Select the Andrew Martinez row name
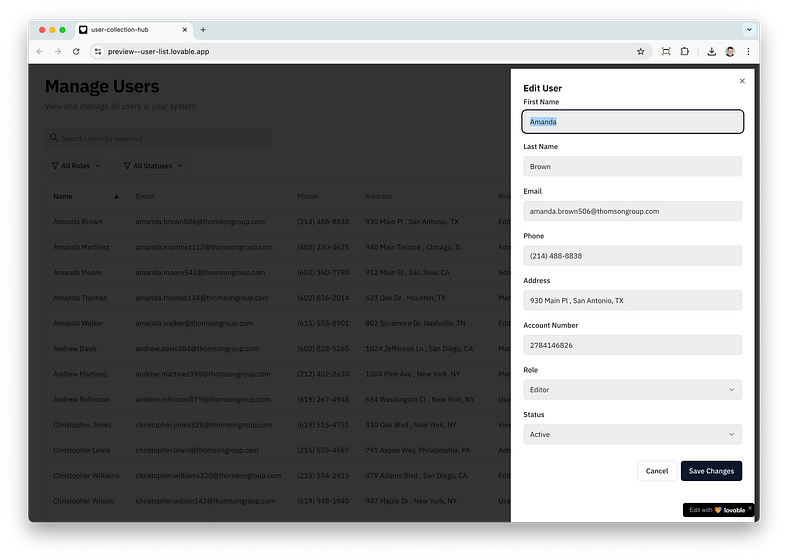788x560 pixels. click(80, 374)
